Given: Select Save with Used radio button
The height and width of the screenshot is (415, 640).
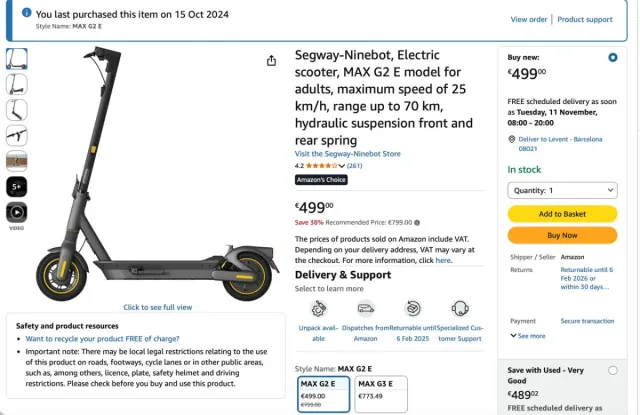Looking at the screenshot, I should pos(612,371).
